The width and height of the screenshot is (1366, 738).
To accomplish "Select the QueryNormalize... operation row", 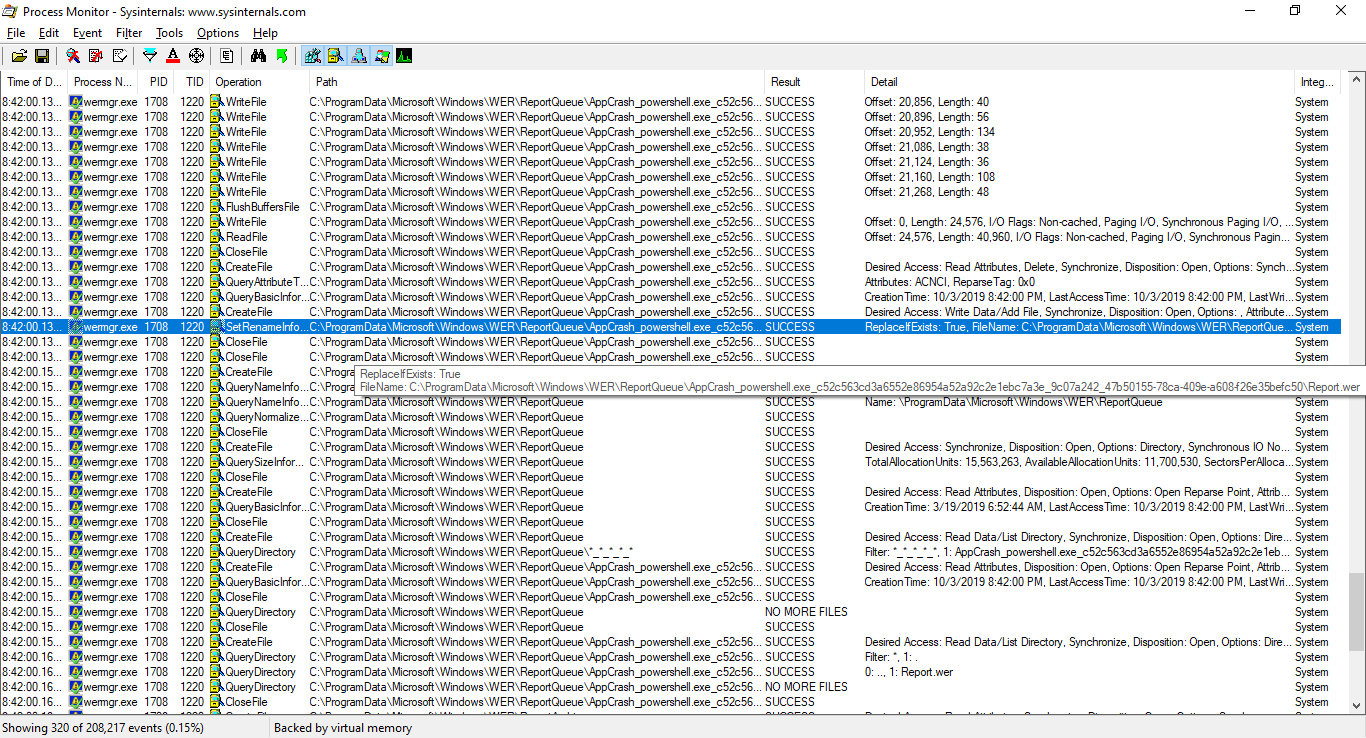I will click(670, 417).
